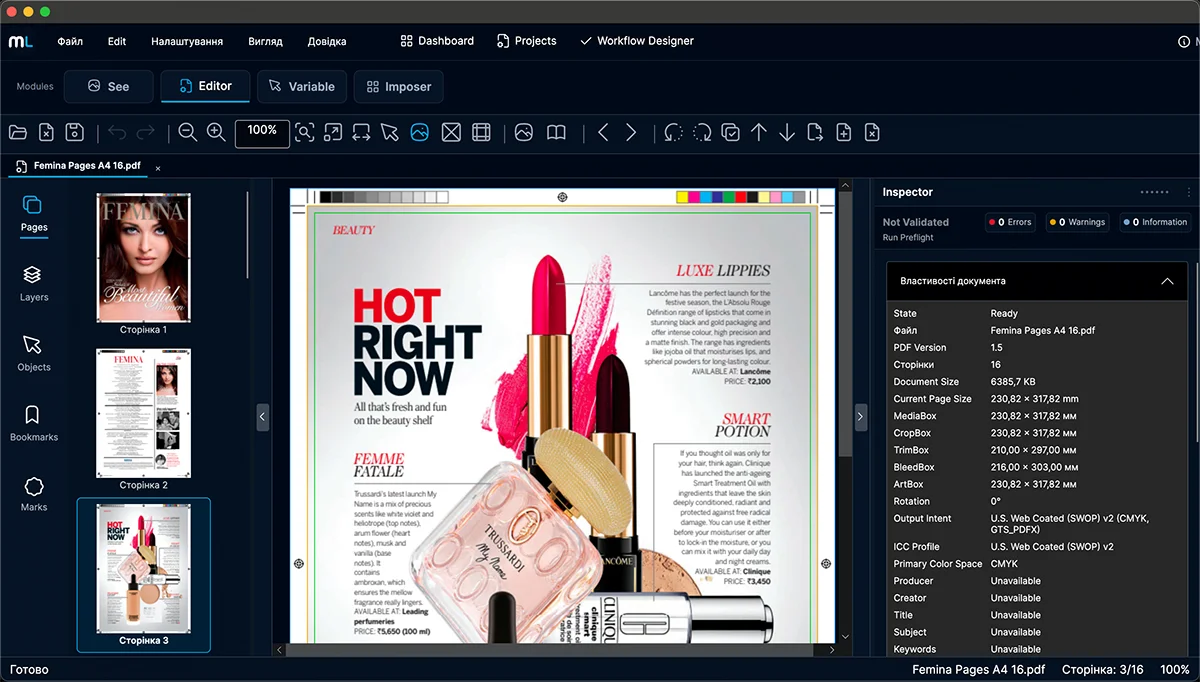
Task: Collapse the left panel with arrow handle
Action: [x=262, y=417]
